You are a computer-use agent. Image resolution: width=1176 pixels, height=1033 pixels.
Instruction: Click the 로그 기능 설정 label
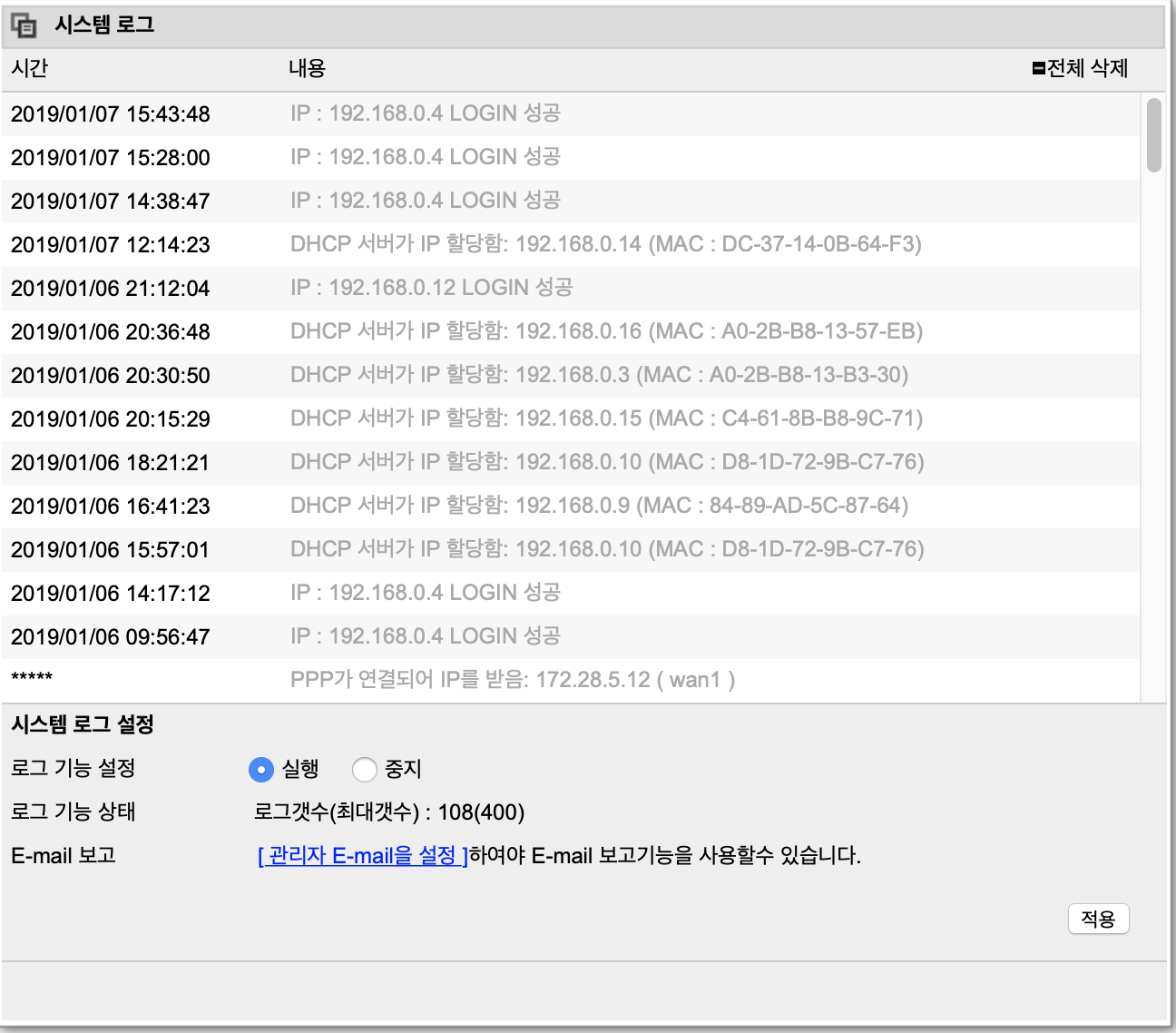(x=73, y=768)
